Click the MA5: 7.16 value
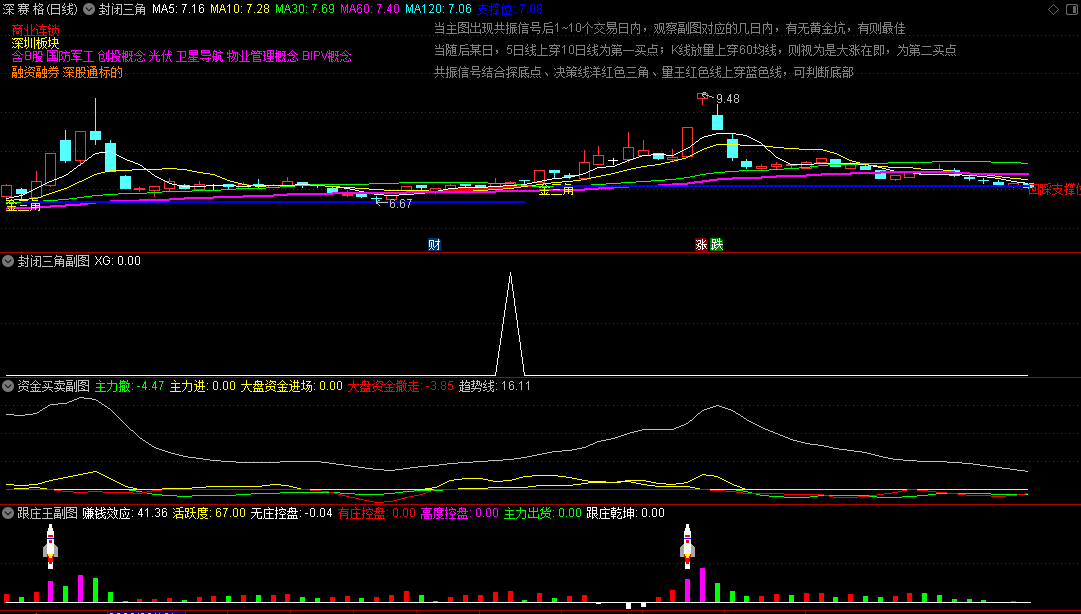 pyautogui.click(x=178, y=9)
